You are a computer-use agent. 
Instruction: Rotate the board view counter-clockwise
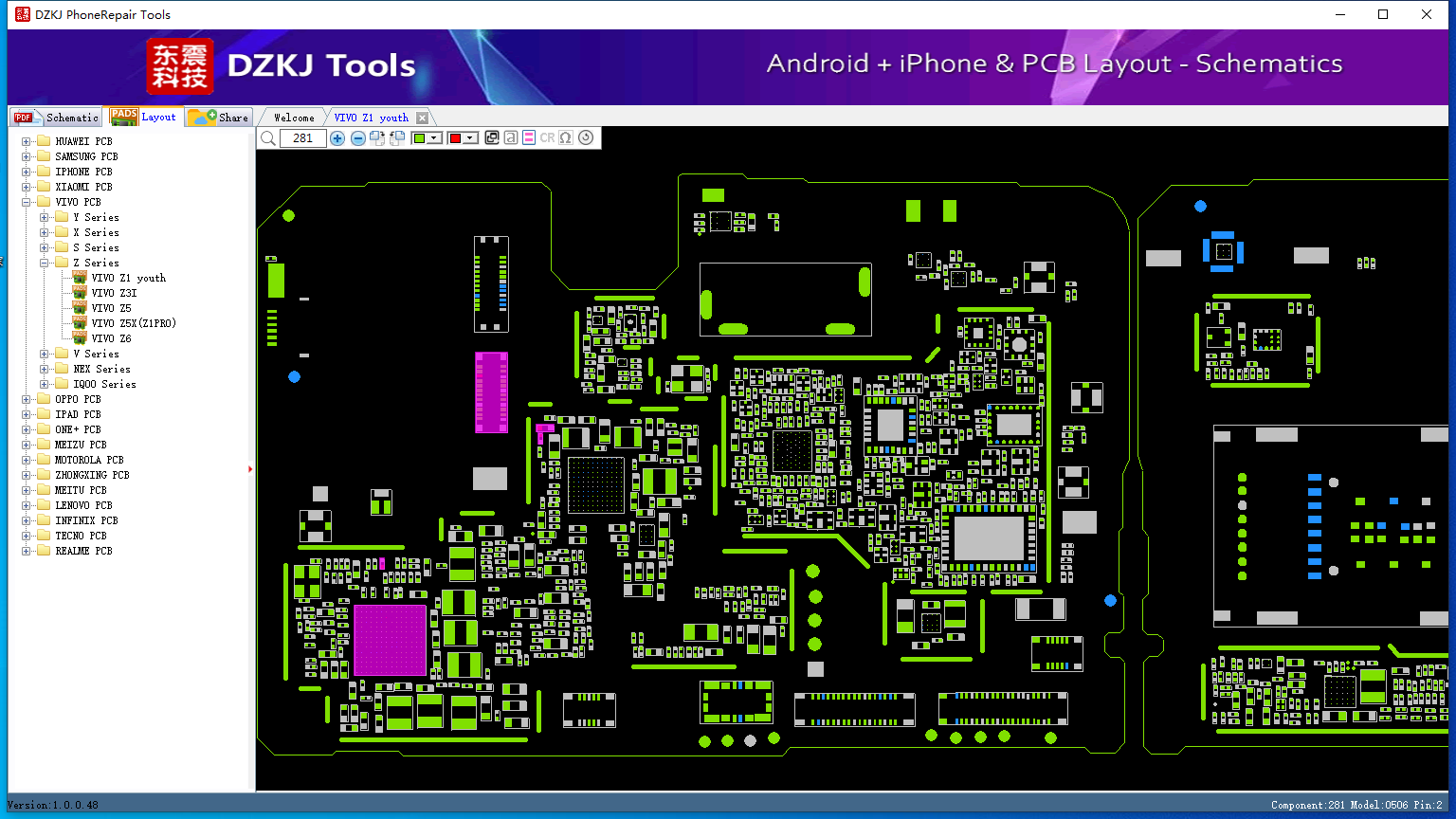pyautogui.click(x=397, y=138)
